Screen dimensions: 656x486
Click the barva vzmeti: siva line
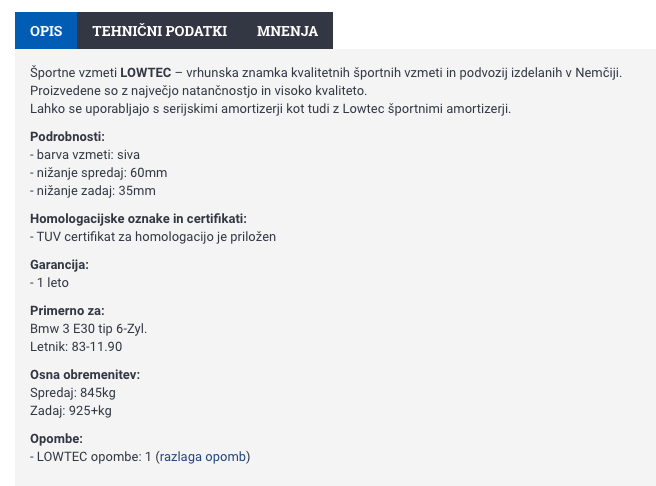tap(85, 155)
